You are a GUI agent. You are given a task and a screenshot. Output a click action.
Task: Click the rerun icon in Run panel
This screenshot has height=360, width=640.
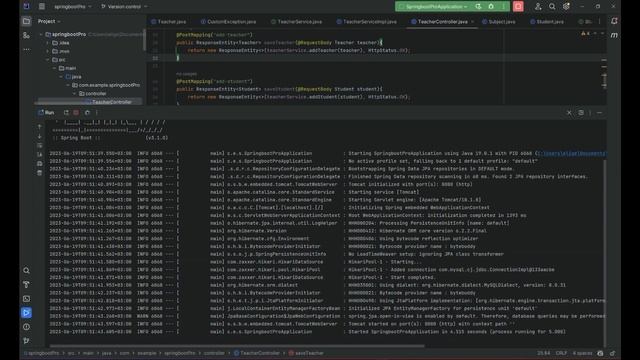tap(66, 113)
